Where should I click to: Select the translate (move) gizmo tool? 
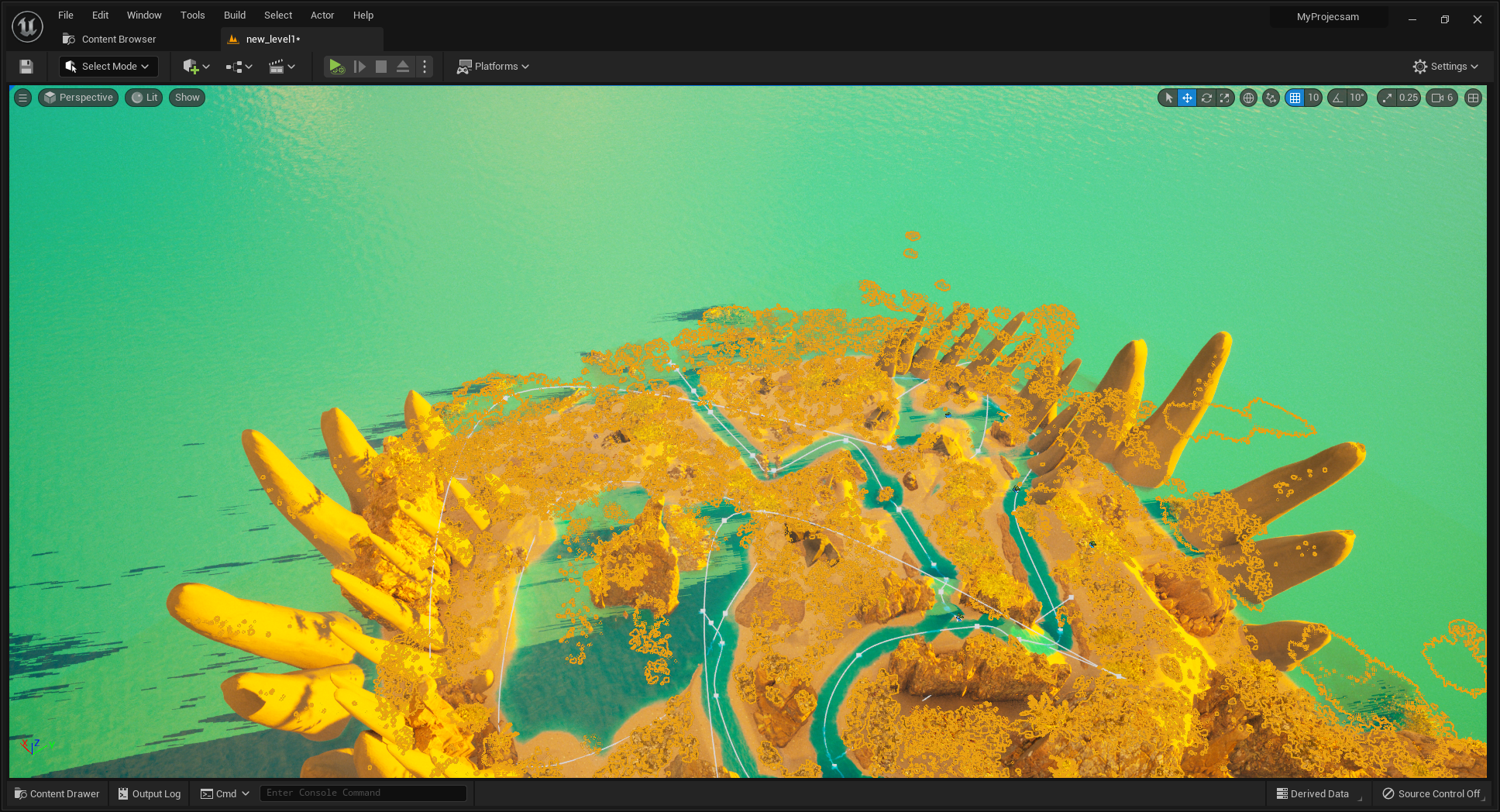pos(1187,98)
